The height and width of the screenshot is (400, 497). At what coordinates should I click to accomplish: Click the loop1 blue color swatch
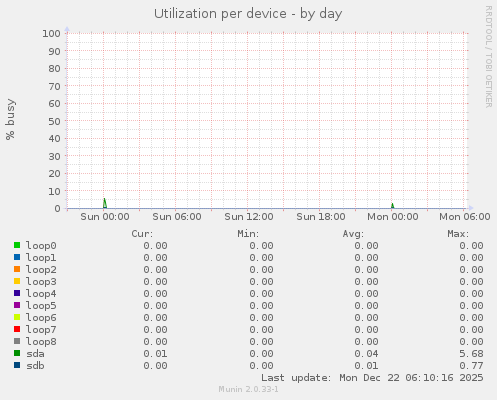[x=17, y=257]
